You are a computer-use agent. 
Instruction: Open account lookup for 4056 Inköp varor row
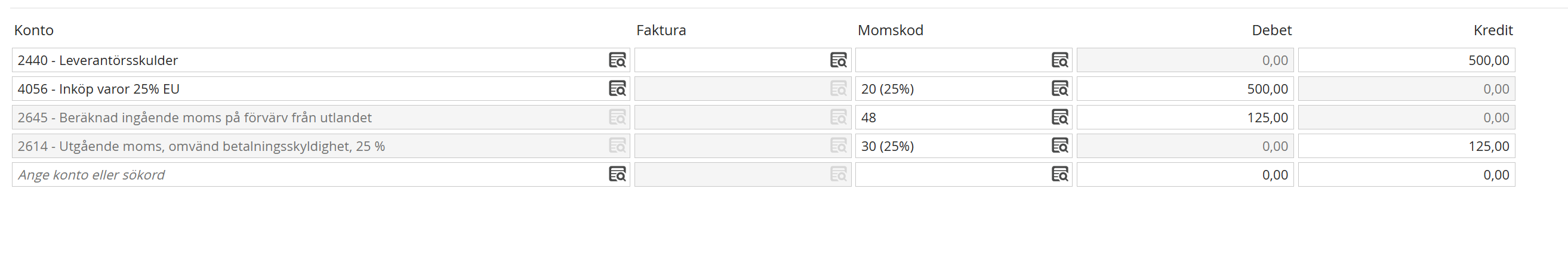(x=617, y=89)
